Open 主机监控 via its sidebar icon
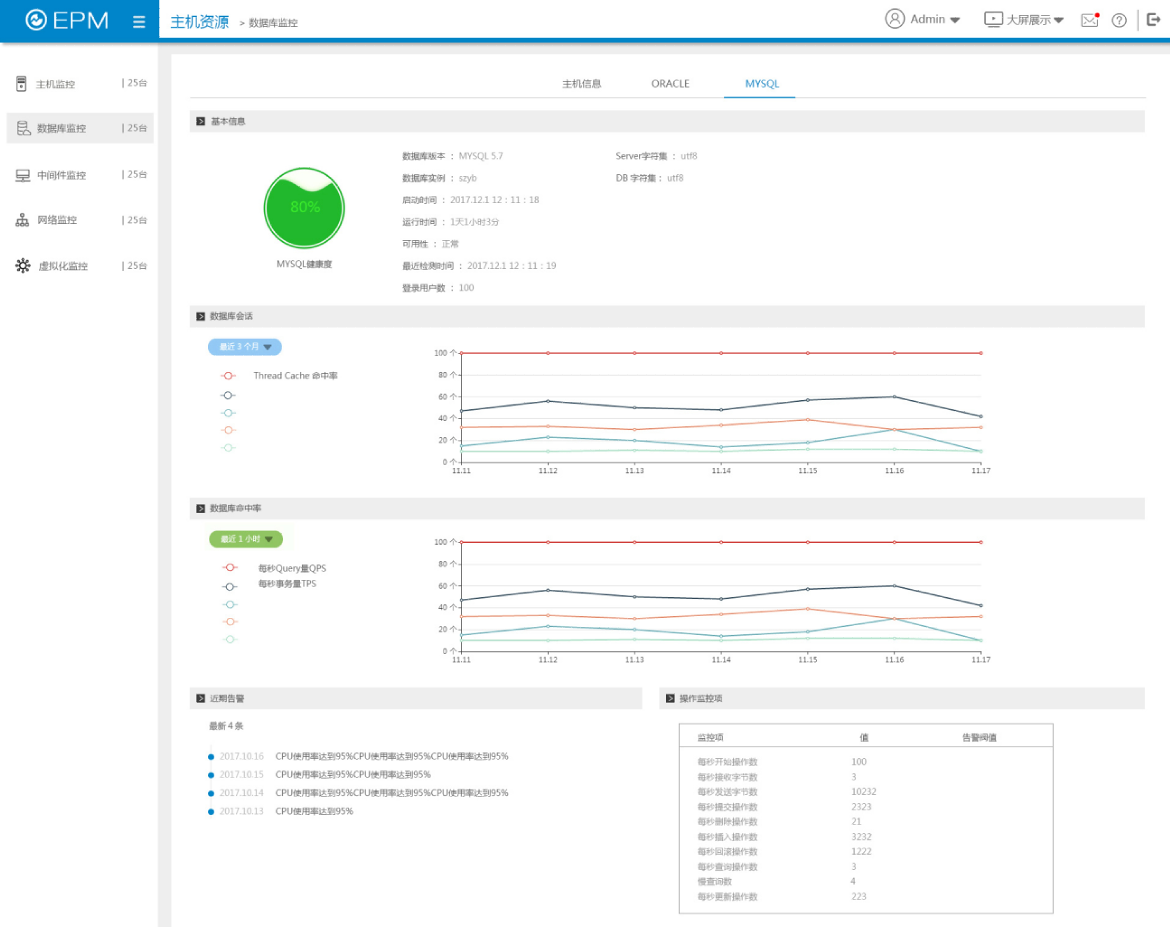 [x=22, y=84]
